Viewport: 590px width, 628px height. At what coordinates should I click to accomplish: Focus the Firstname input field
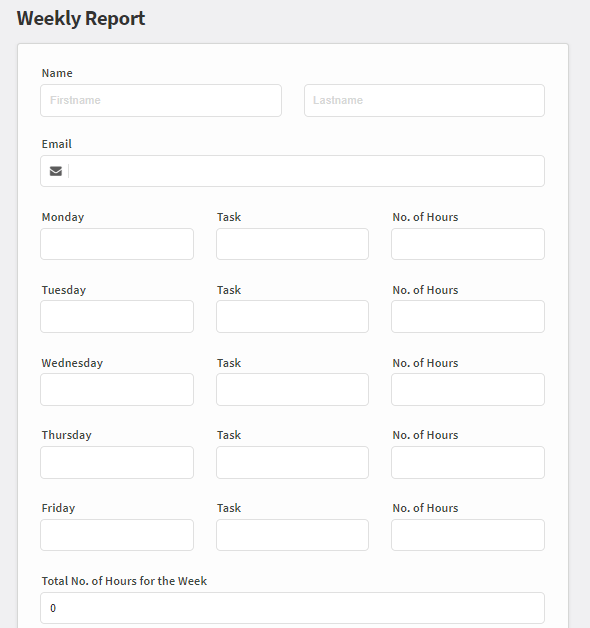pyautogui.click(x=161, y=101)
